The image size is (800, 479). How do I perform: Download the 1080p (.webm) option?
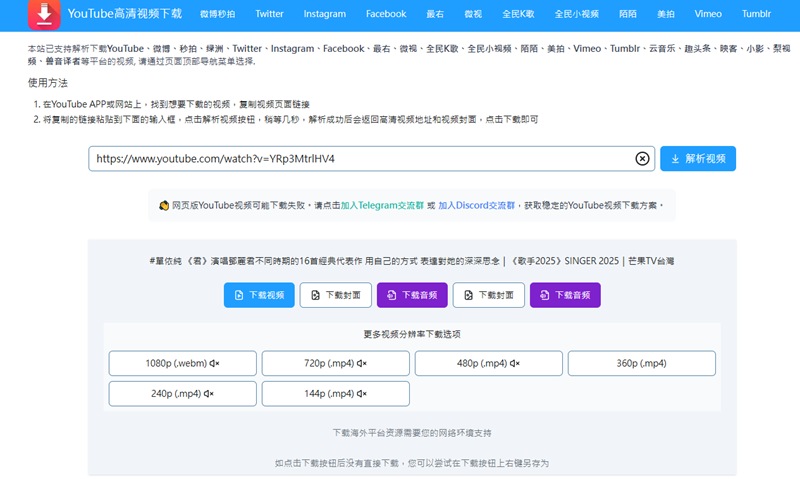(183, 363)
